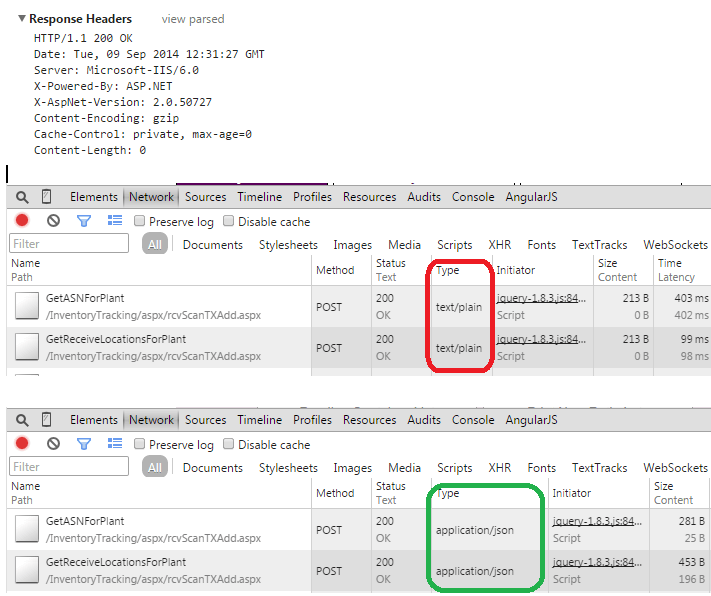Viewport: 711px width, 596px height.
Task: Open jquery initiator link for lower GetASNForPlant row
Action: tap(597, 521)
